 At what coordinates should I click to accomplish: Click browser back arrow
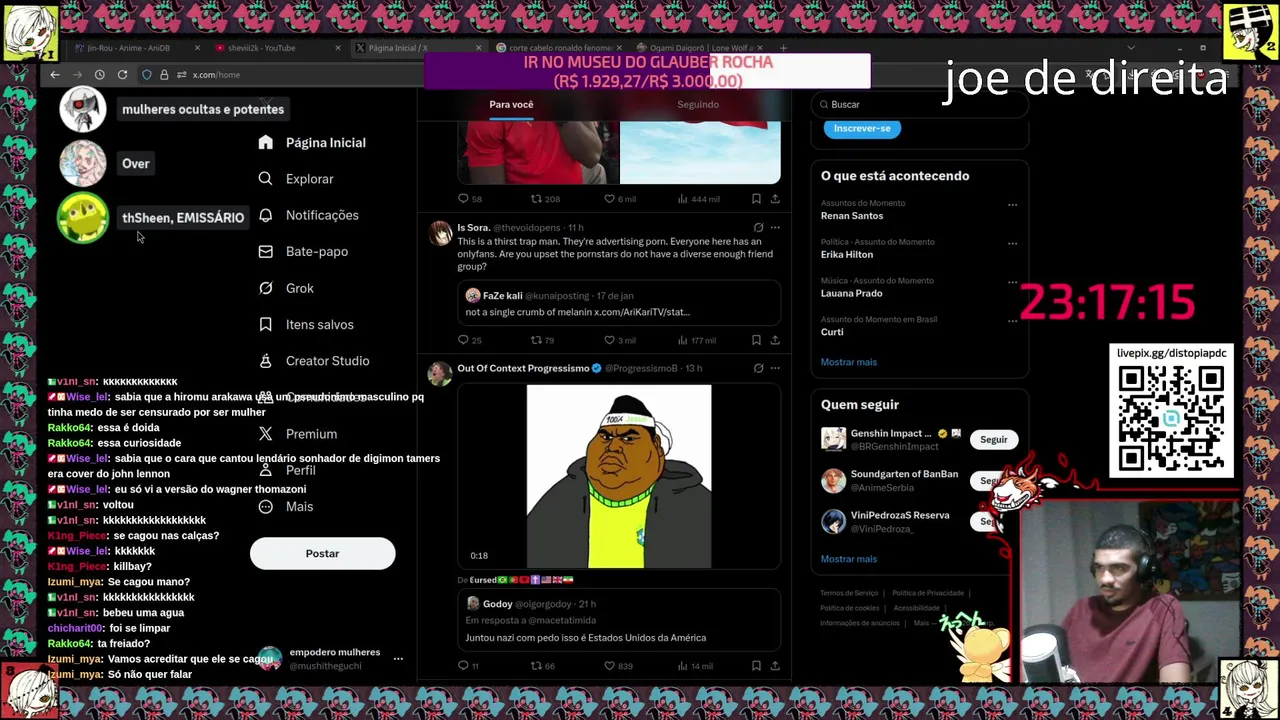pyautogui.click(x=55, y=75)
